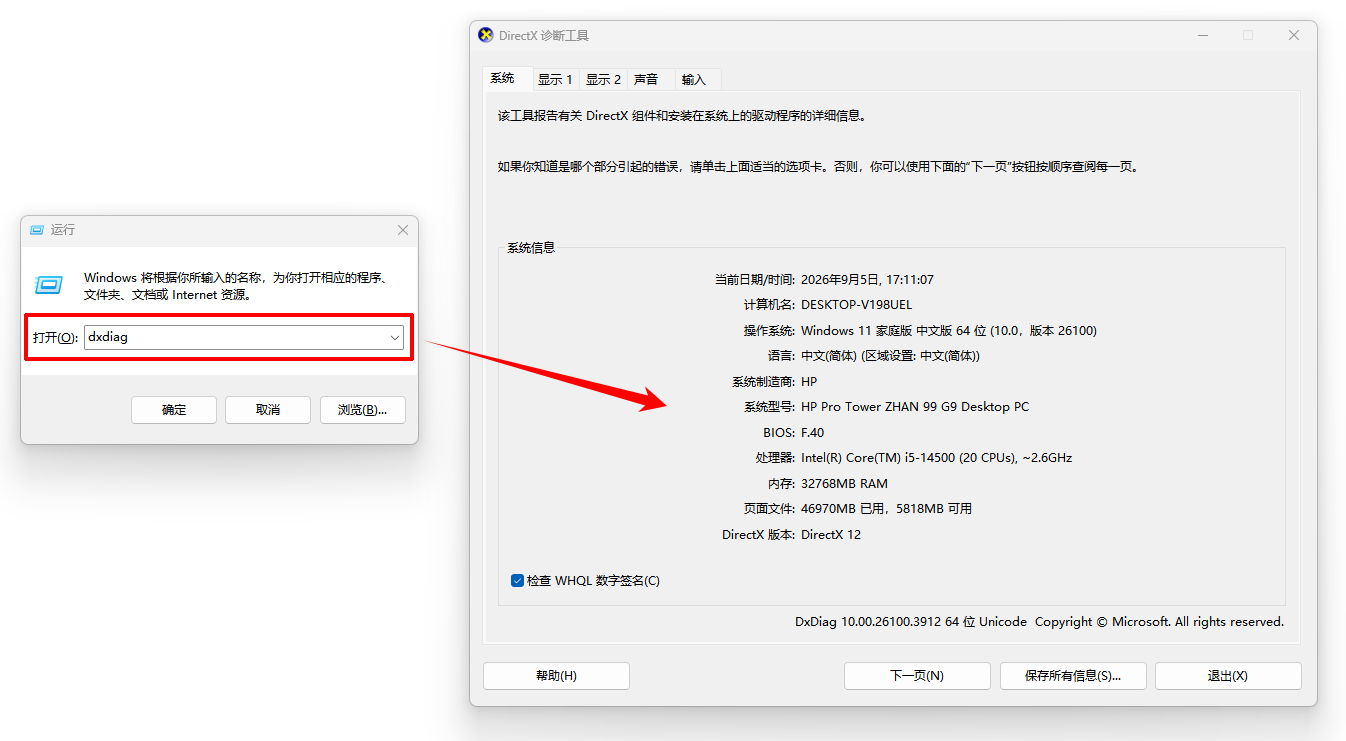Click the Run dialog title bar icon
This screenshot has height=741, width=1346.
point(37,230)
